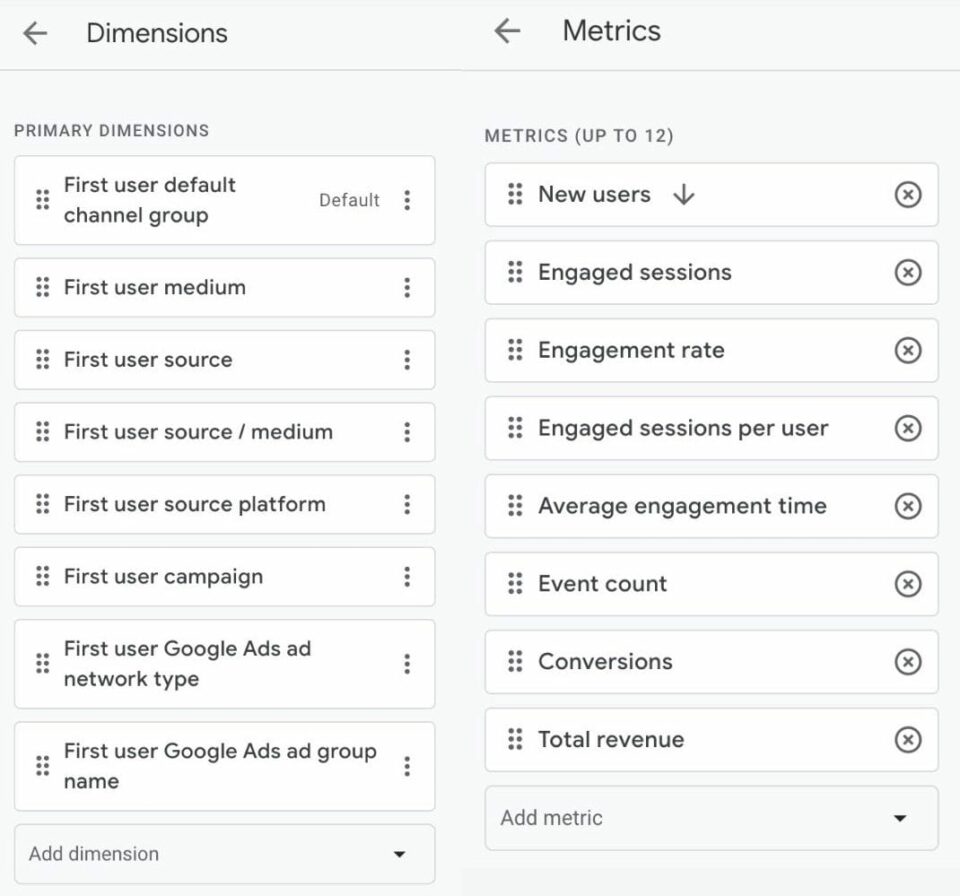Remove the Conversions metric
Viewport: 960px width, 896px height.
908,661
